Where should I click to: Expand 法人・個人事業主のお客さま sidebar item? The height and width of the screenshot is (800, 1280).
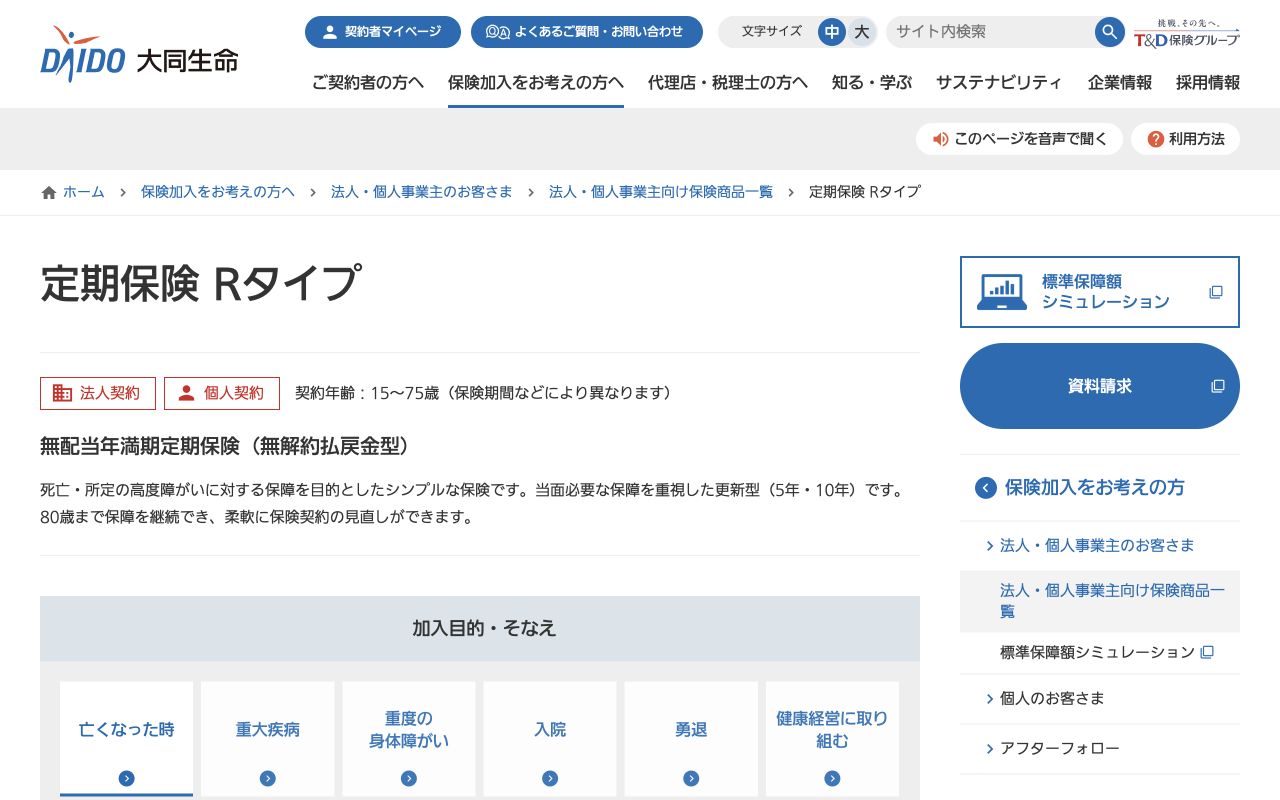click(x=1100, y=545)
